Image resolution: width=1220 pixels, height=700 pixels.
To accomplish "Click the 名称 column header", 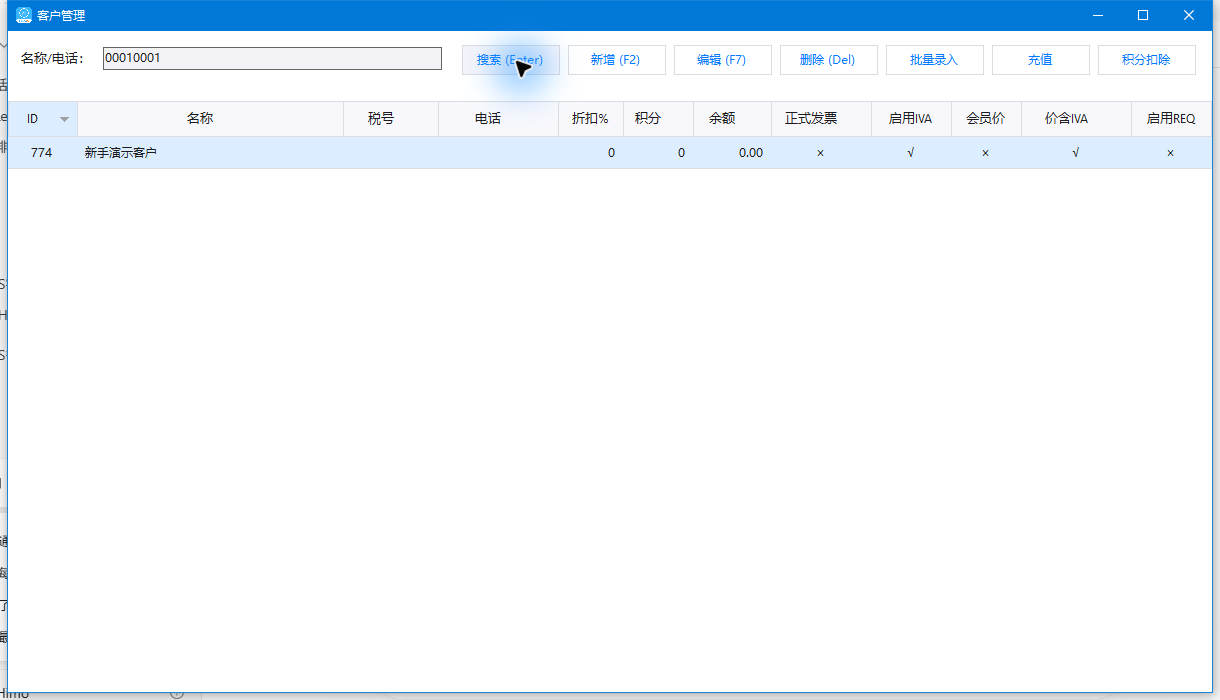I will (211, 119).
